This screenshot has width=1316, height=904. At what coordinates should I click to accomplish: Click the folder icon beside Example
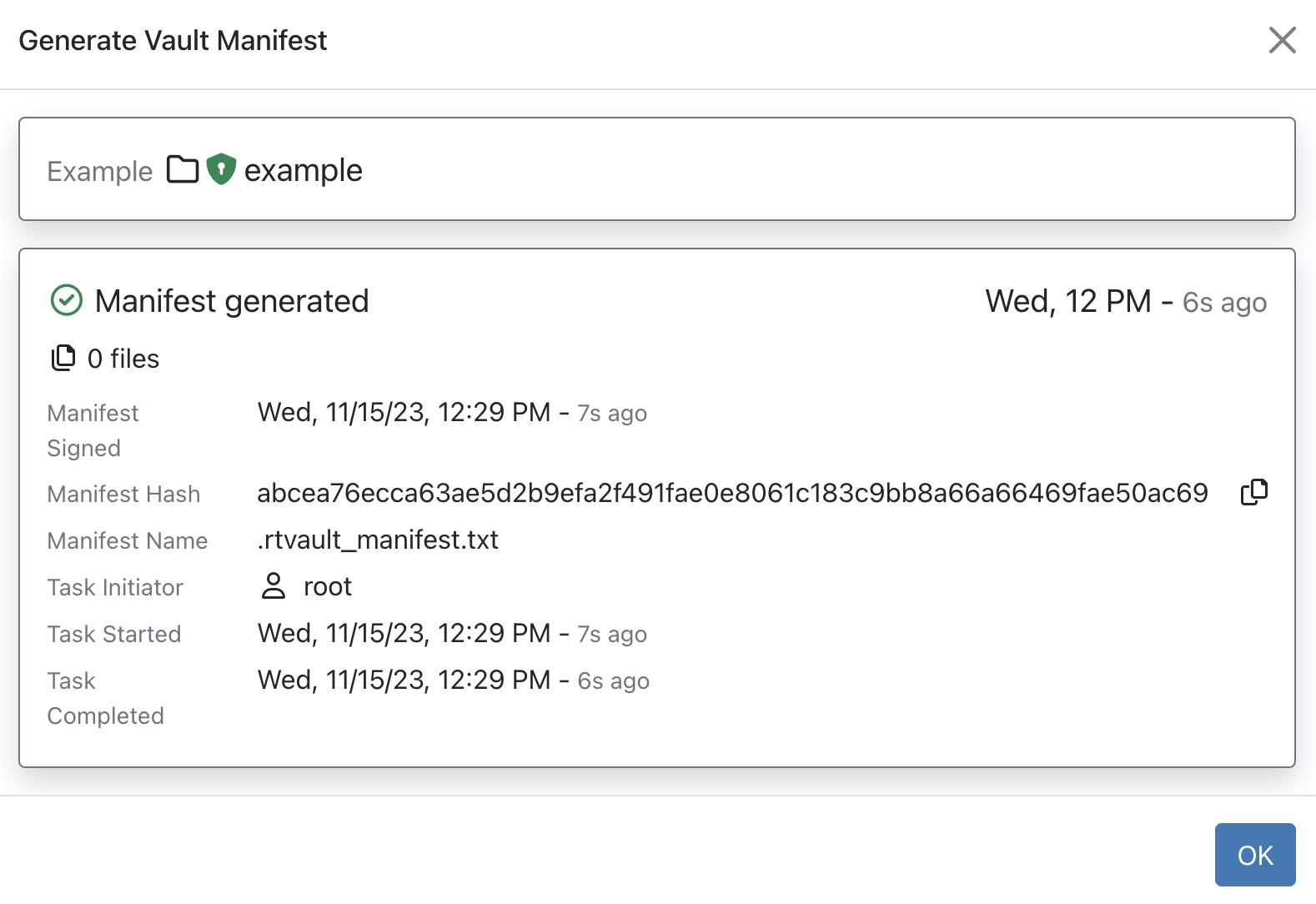pyautogui.click(x=183, y=169)
